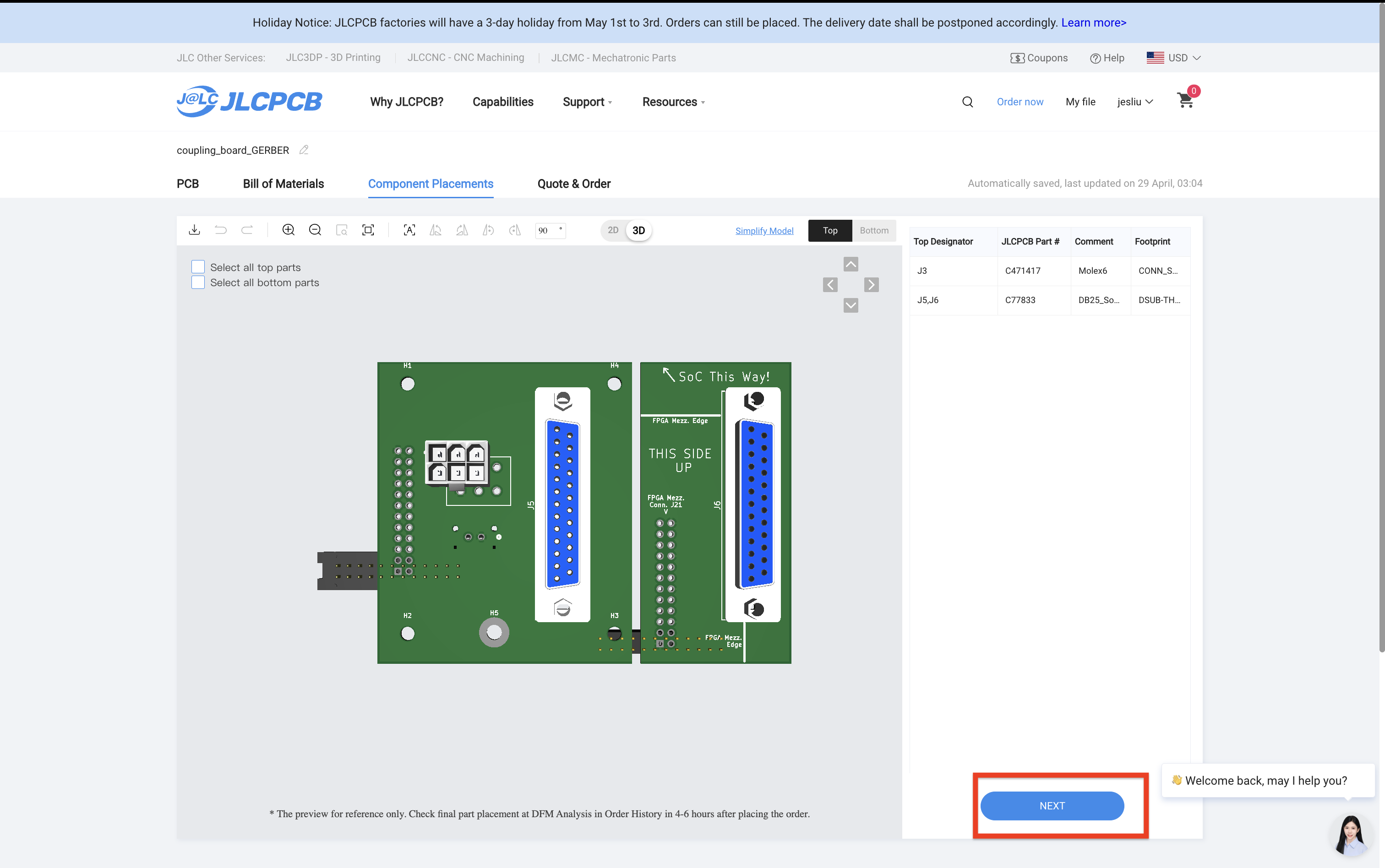Screen dimensions: 1385x868
Task: Open the Bill of Materials tab
Action: point(283,184)
